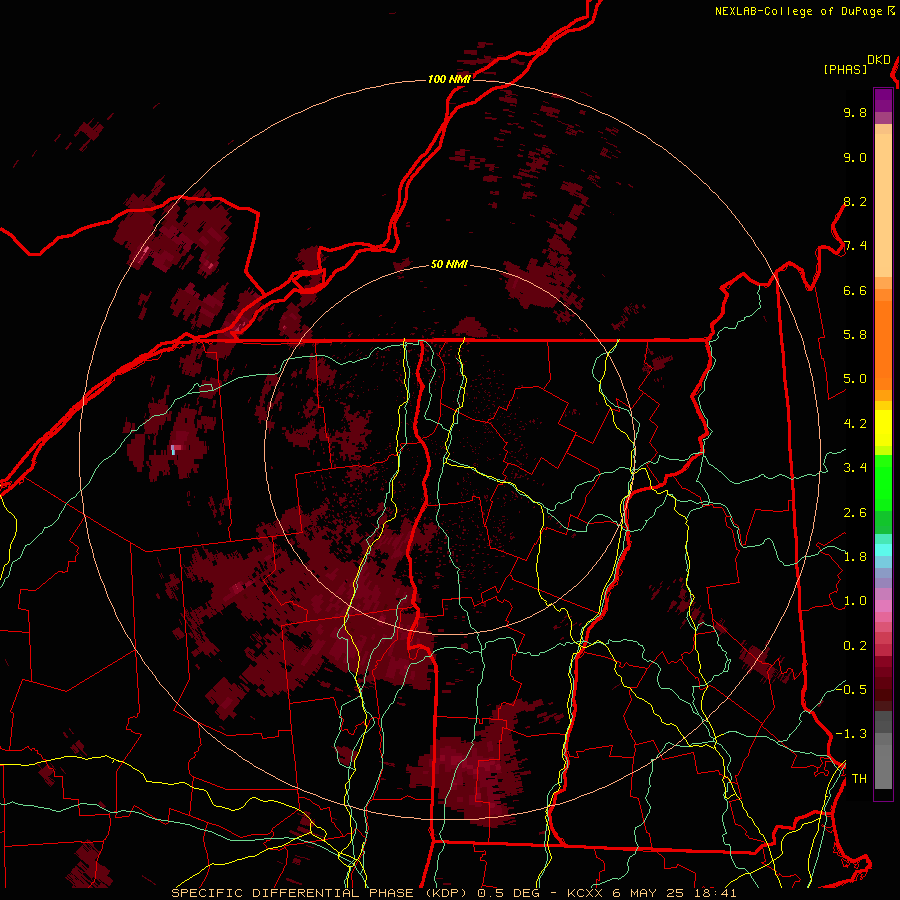Click the [PHAS] legend unit label
Screen dimensions: 900x900
[x=845, y=70]
